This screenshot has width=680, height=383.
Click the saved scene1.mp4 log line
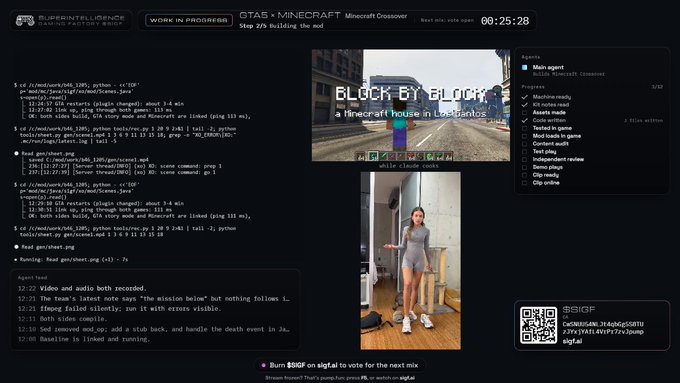pos(88,160)
